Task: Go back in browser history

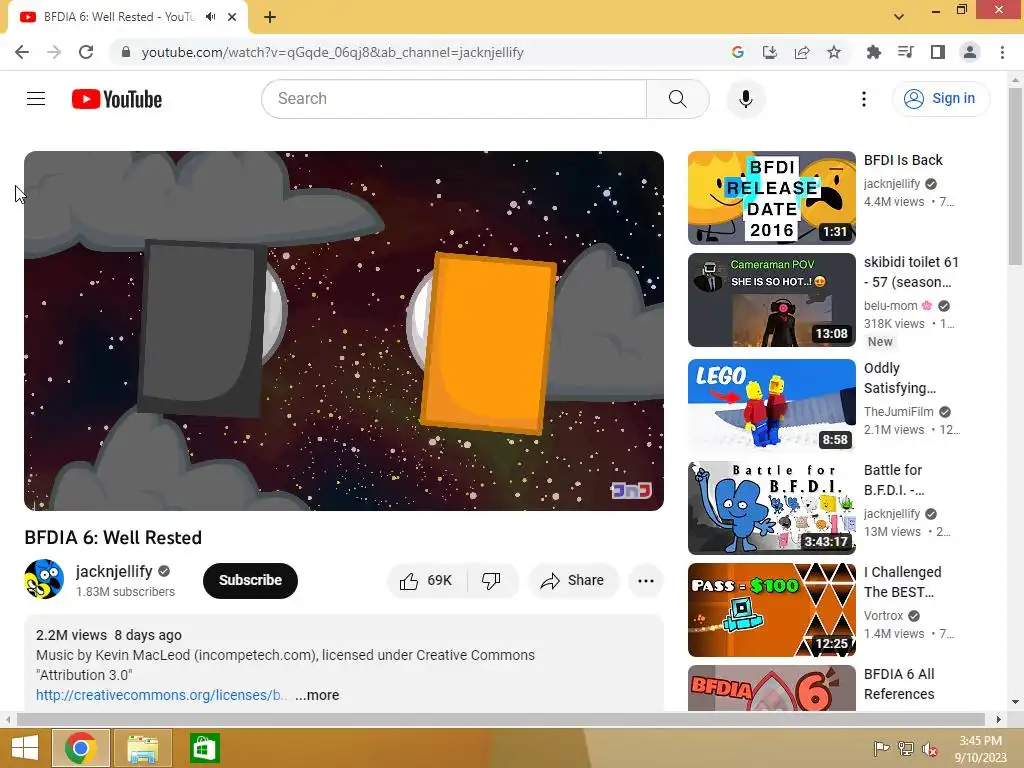Action: pos(22,52)
